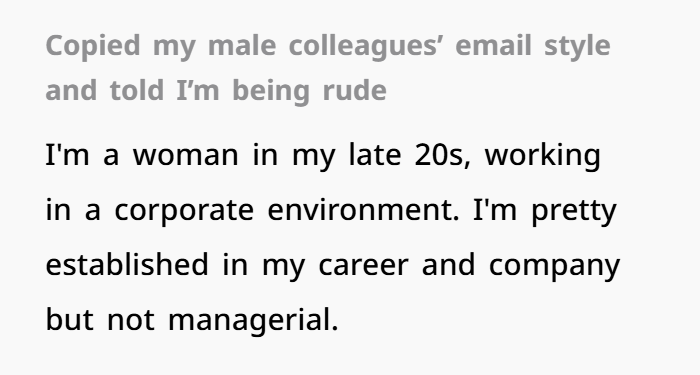Click the word "working" in the first body line
700x375 pixels.
pos(542,155)
